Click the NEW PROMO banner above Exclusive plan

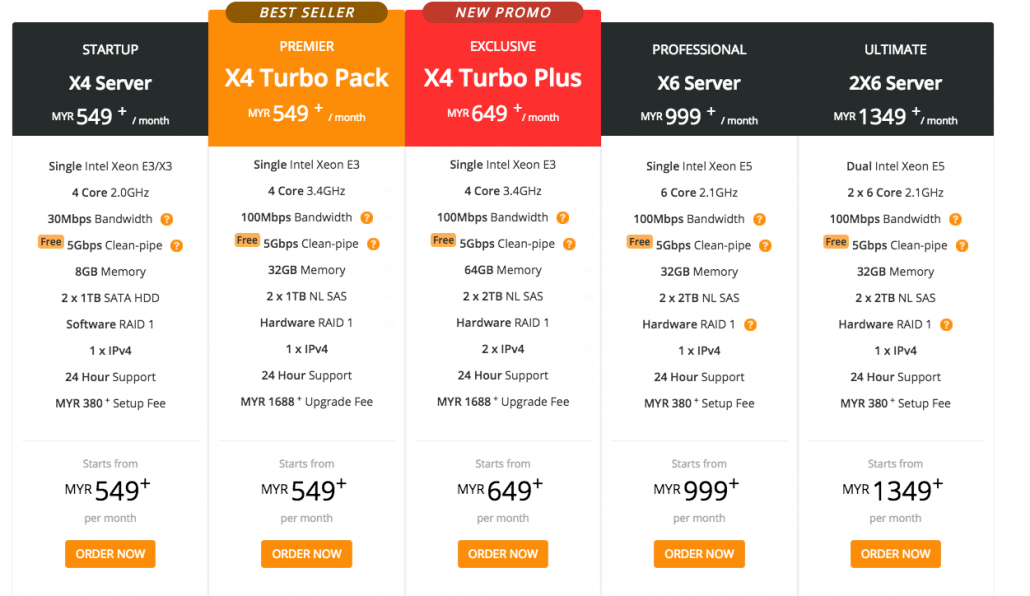point(502,12)
